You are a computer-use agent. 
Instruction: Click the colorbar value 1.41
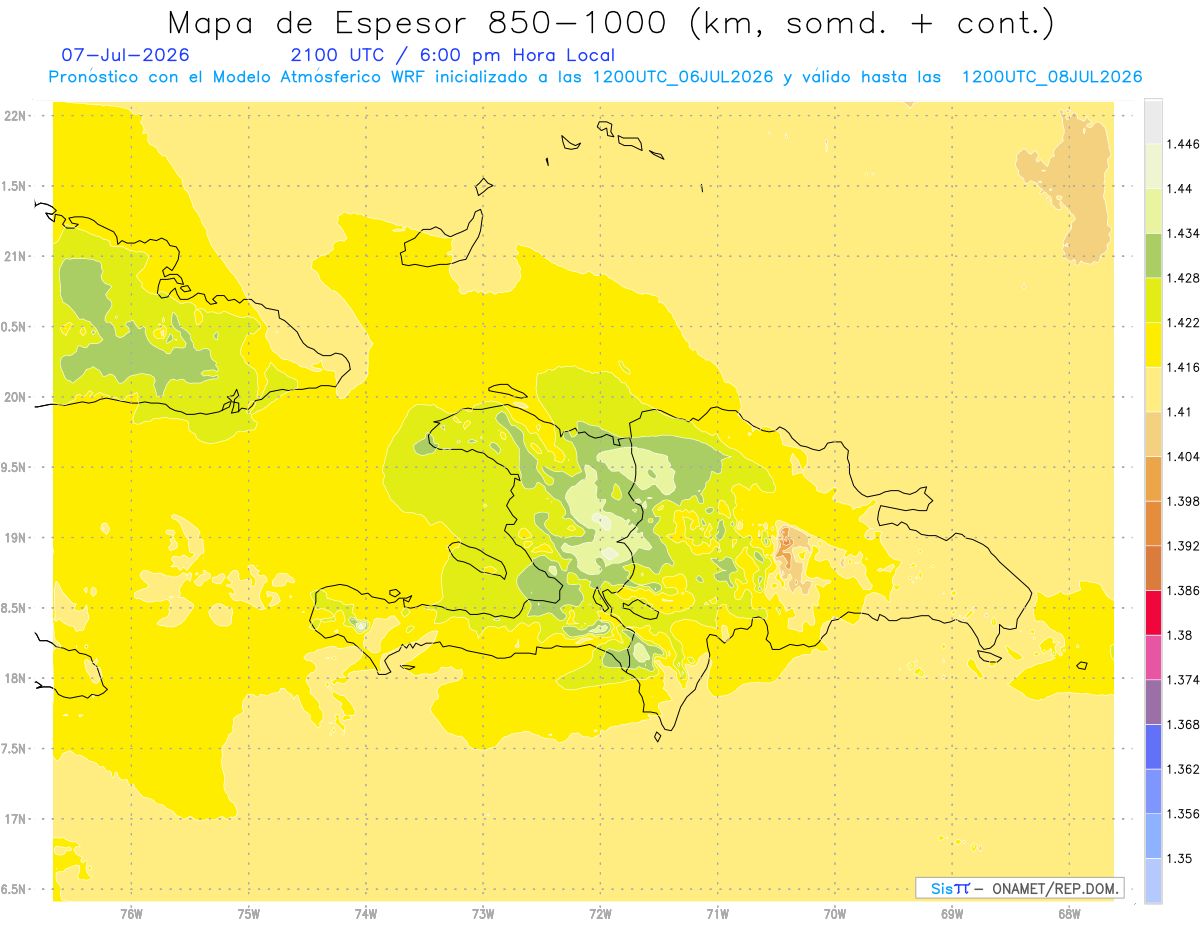click(x=1179, y=412)
